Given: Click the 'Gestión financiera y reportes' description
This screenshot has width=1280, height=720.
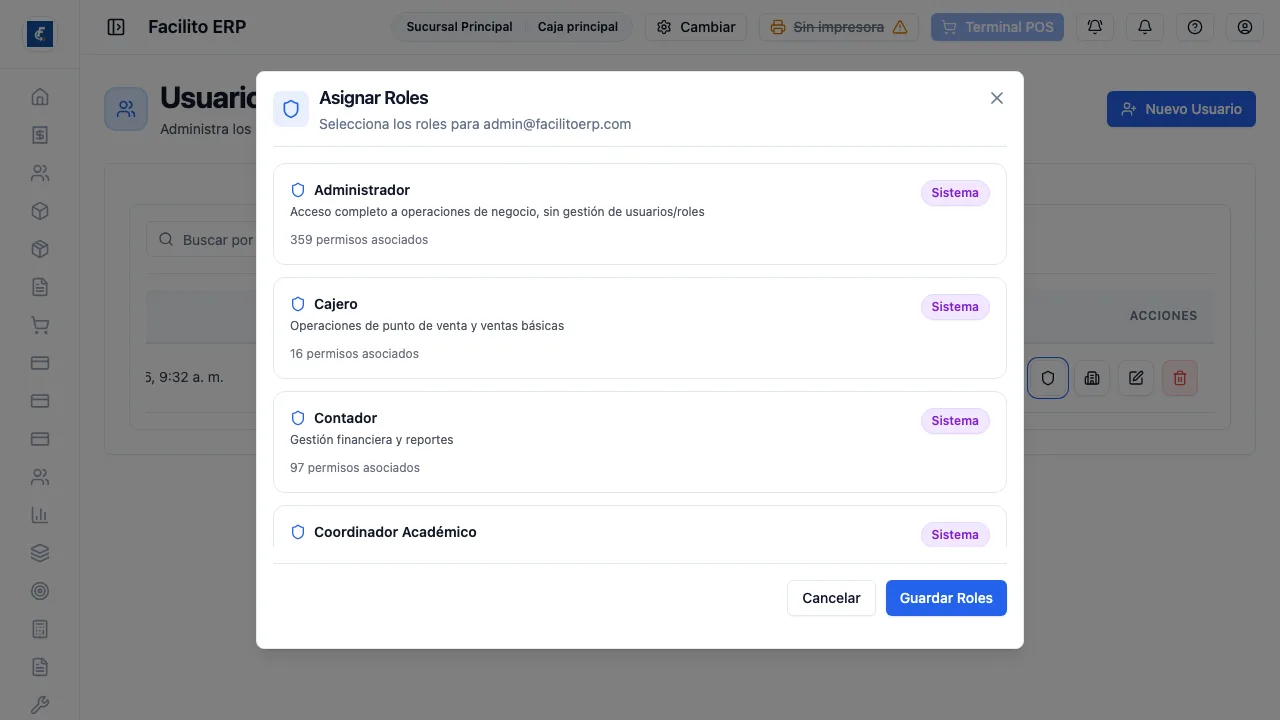Looking at the screenshot, I should pos(372,440).
